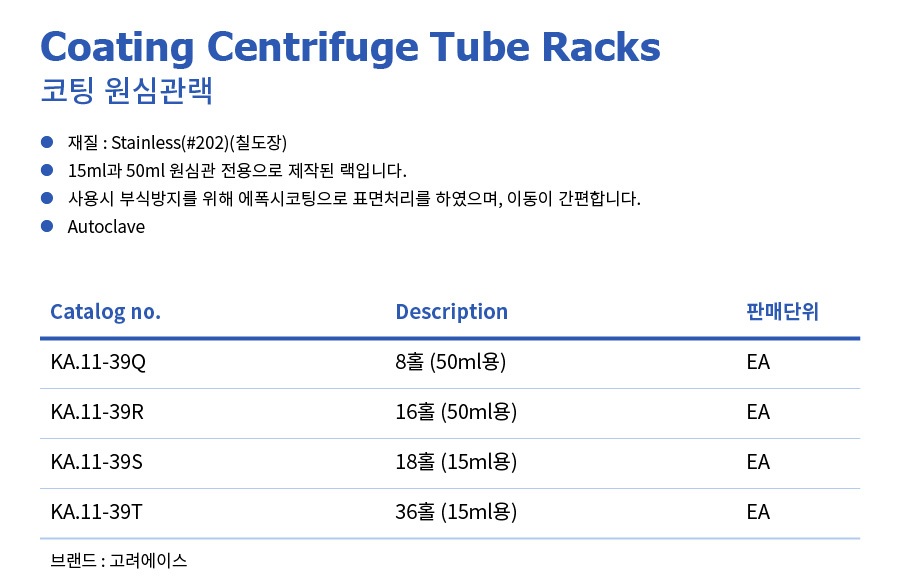This screenshot has width=900, height=588.
Task: Click the 18홀 (15ml용) description
Action: coord(456,462)
